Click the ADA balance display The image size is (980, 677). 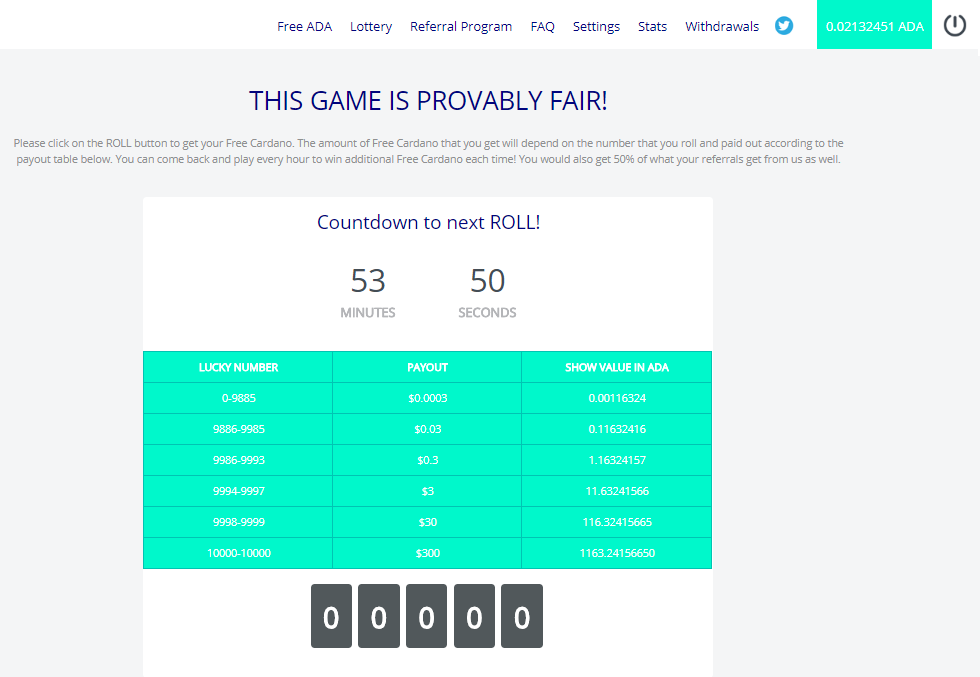point(874,24)
